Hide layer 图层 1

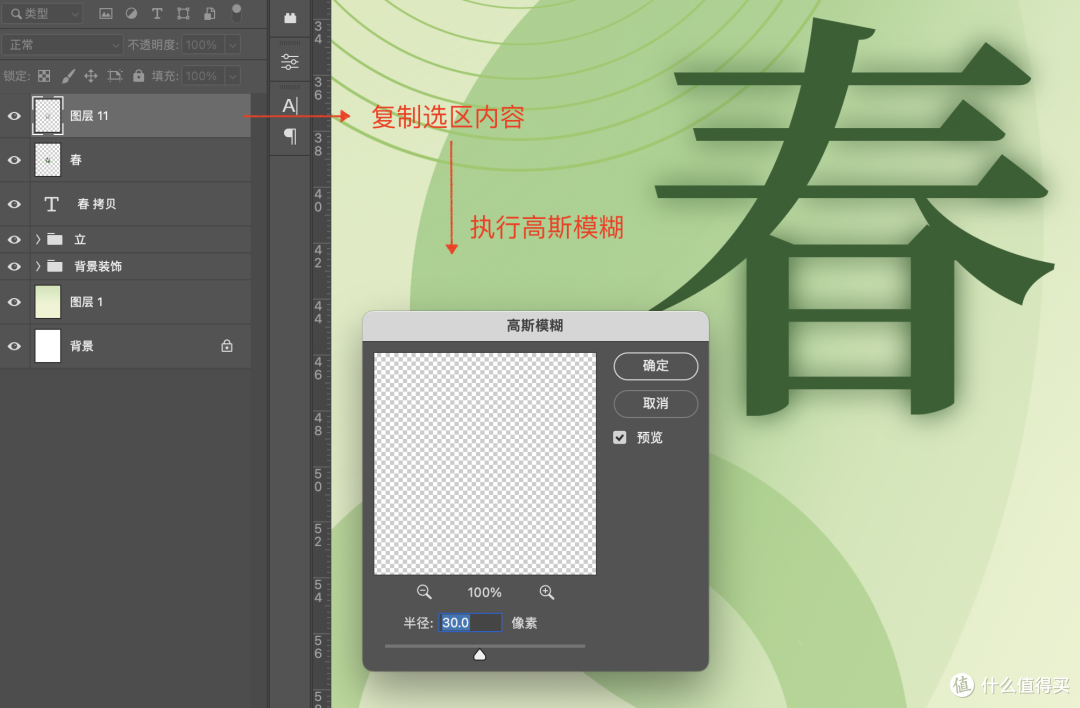click(x=14, y=302)
